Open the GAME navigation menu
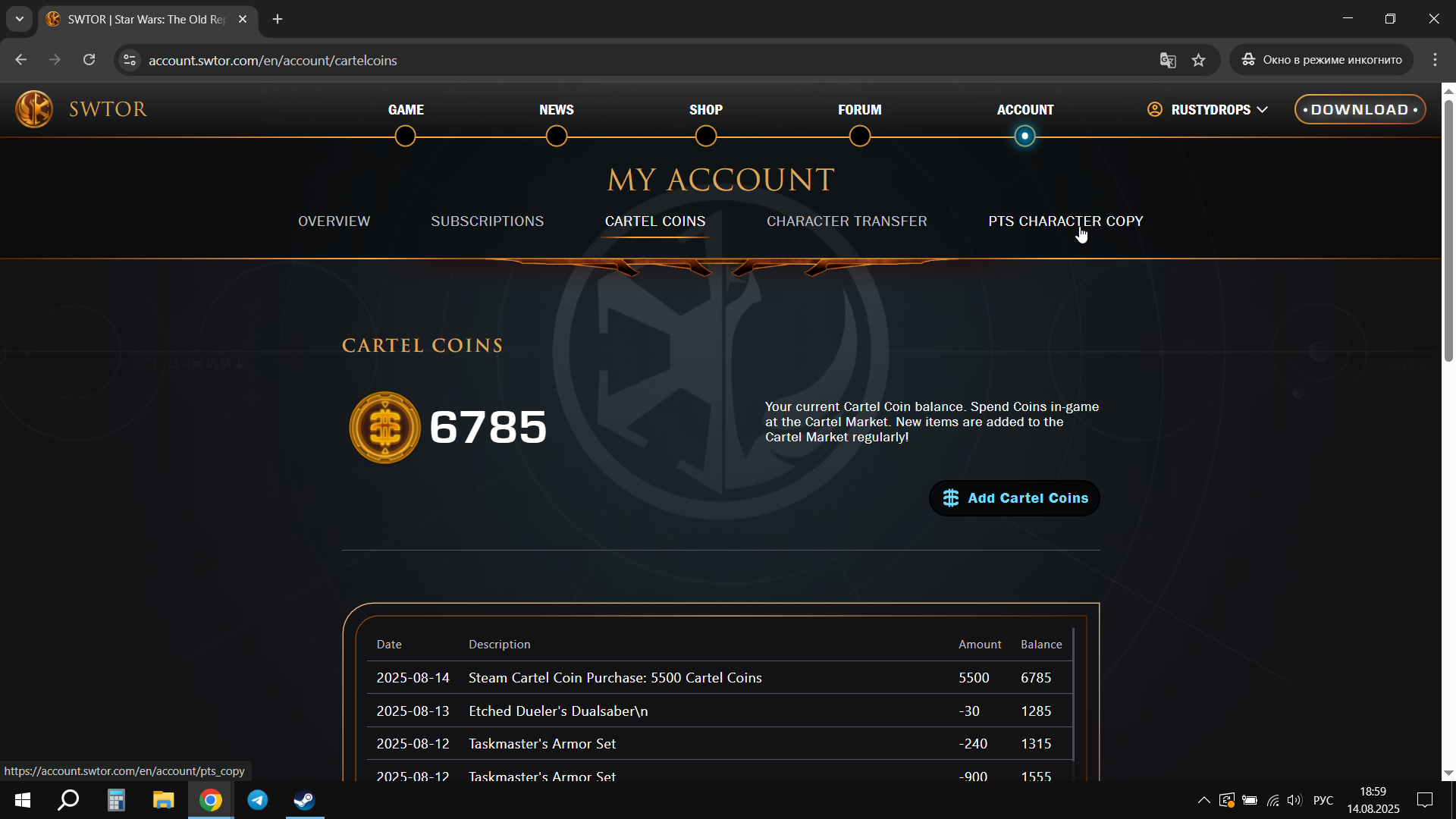The image size is (1456, 819). coord(406,109)
